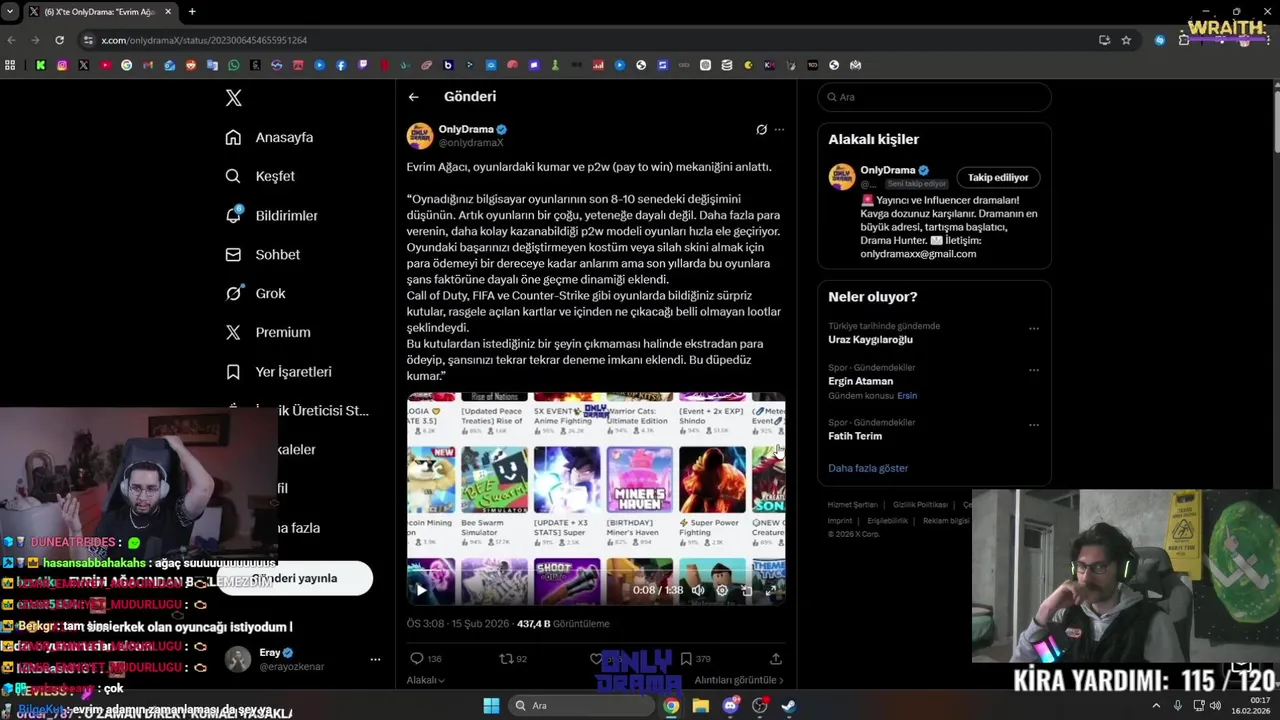Reload the page with refresh button
The height and width of the screenshot is (720, 1280).
pyautogui.click(x=59, y=40)
